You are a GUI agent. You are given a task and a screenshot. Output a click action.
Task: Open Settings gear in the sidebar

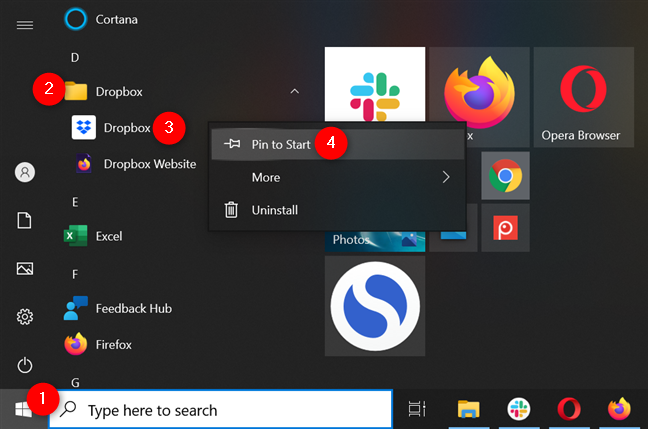[25, 317]
